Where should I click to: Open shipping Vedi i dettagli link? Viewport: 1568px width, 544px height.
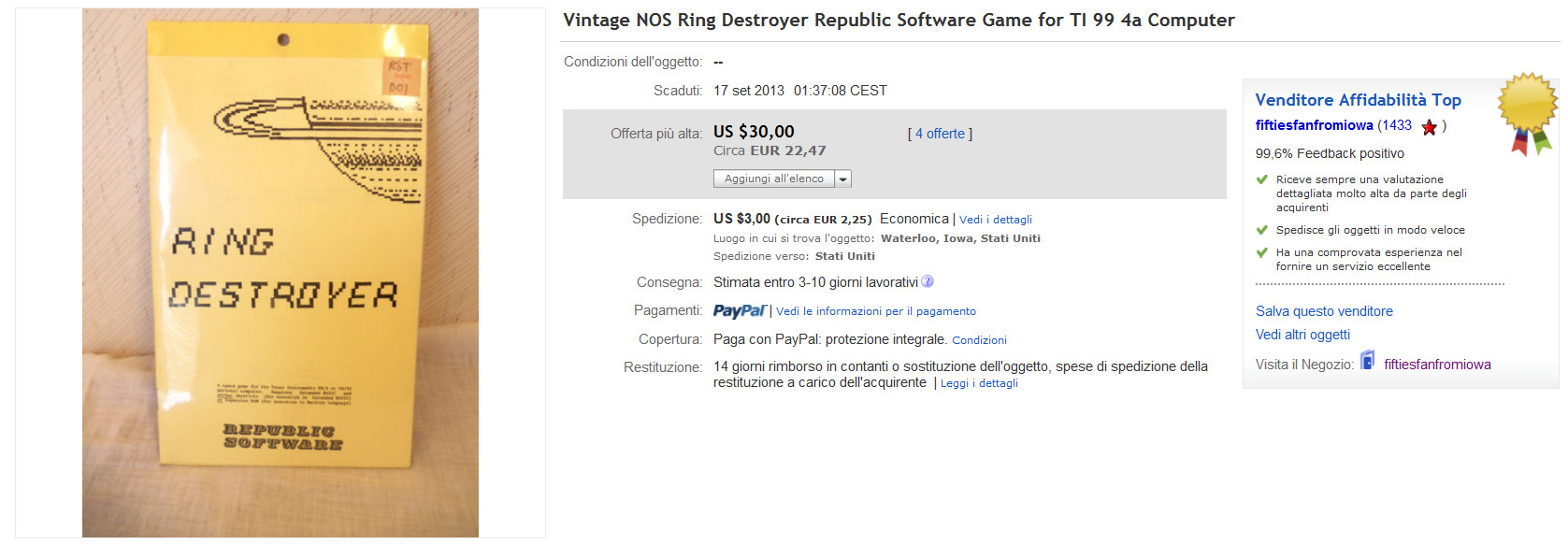(996, 220)
